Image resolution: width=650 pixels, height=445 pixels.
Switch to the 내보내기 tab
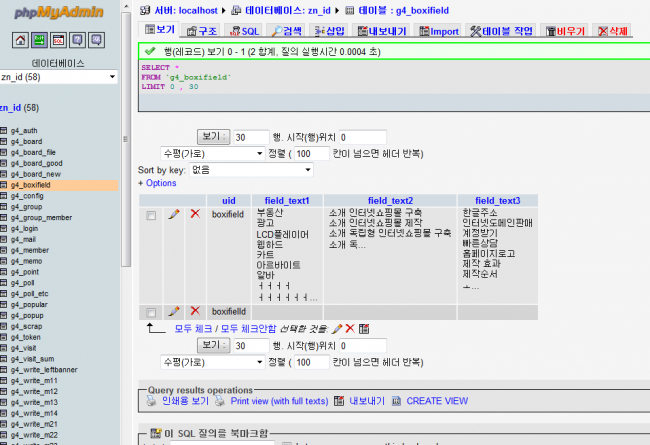click(382, 31)
